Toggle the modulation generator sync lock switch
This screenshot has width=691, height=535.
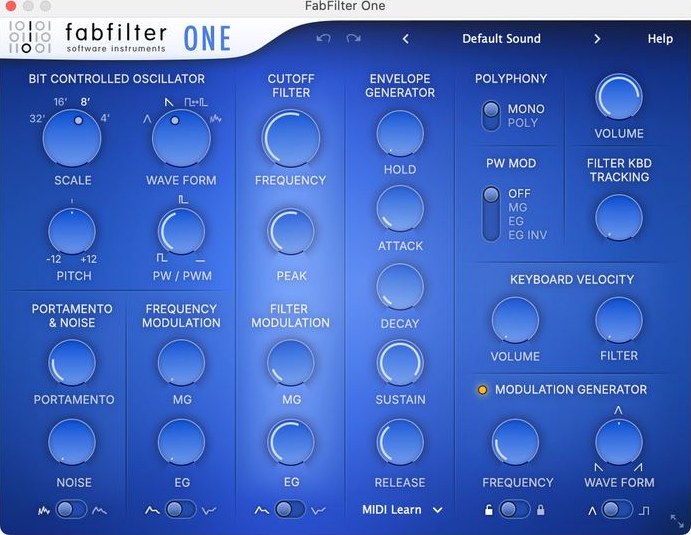514,509
